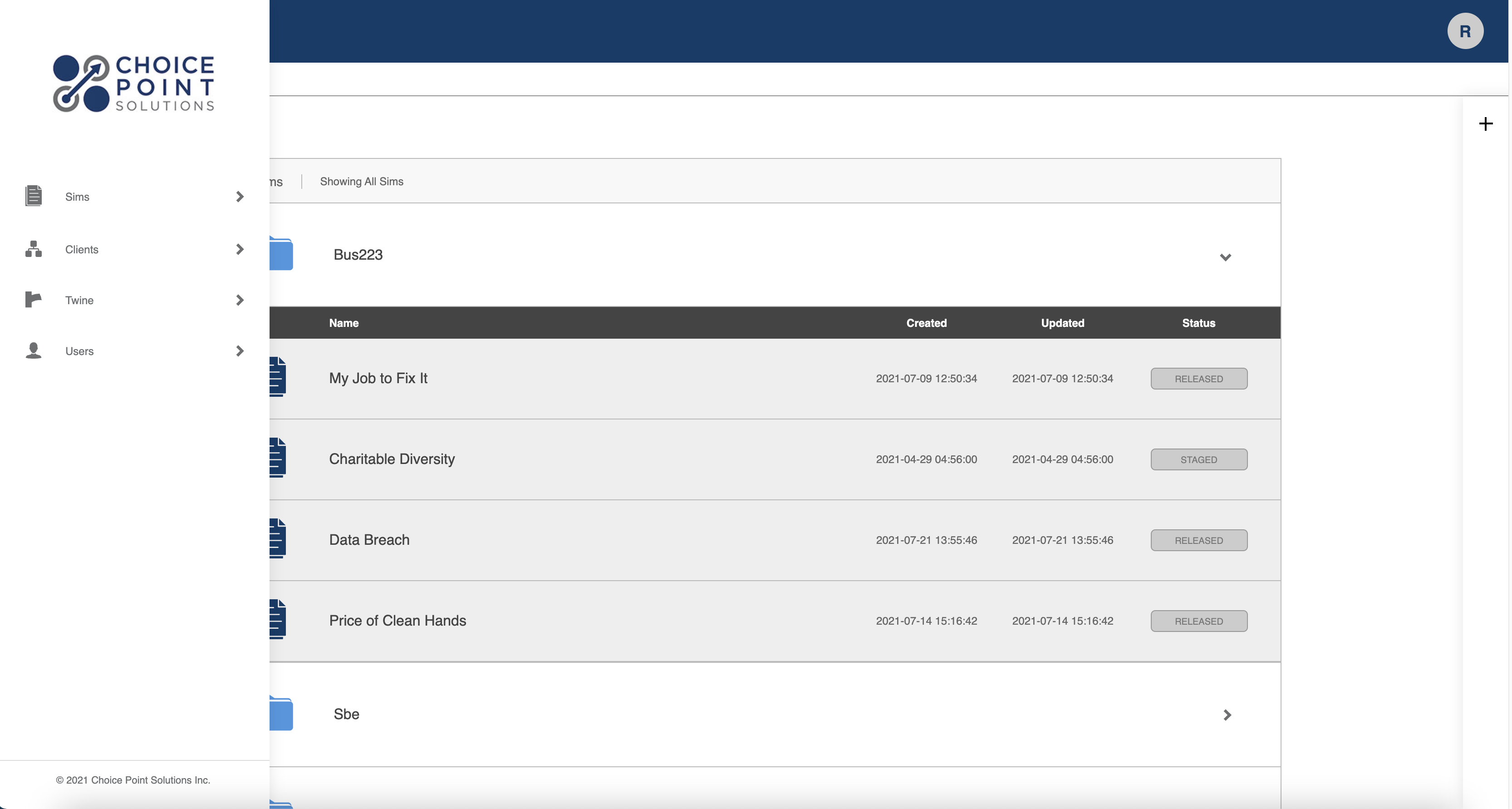
Task: Expand the Users menu chevron
Action: [240, 351]
